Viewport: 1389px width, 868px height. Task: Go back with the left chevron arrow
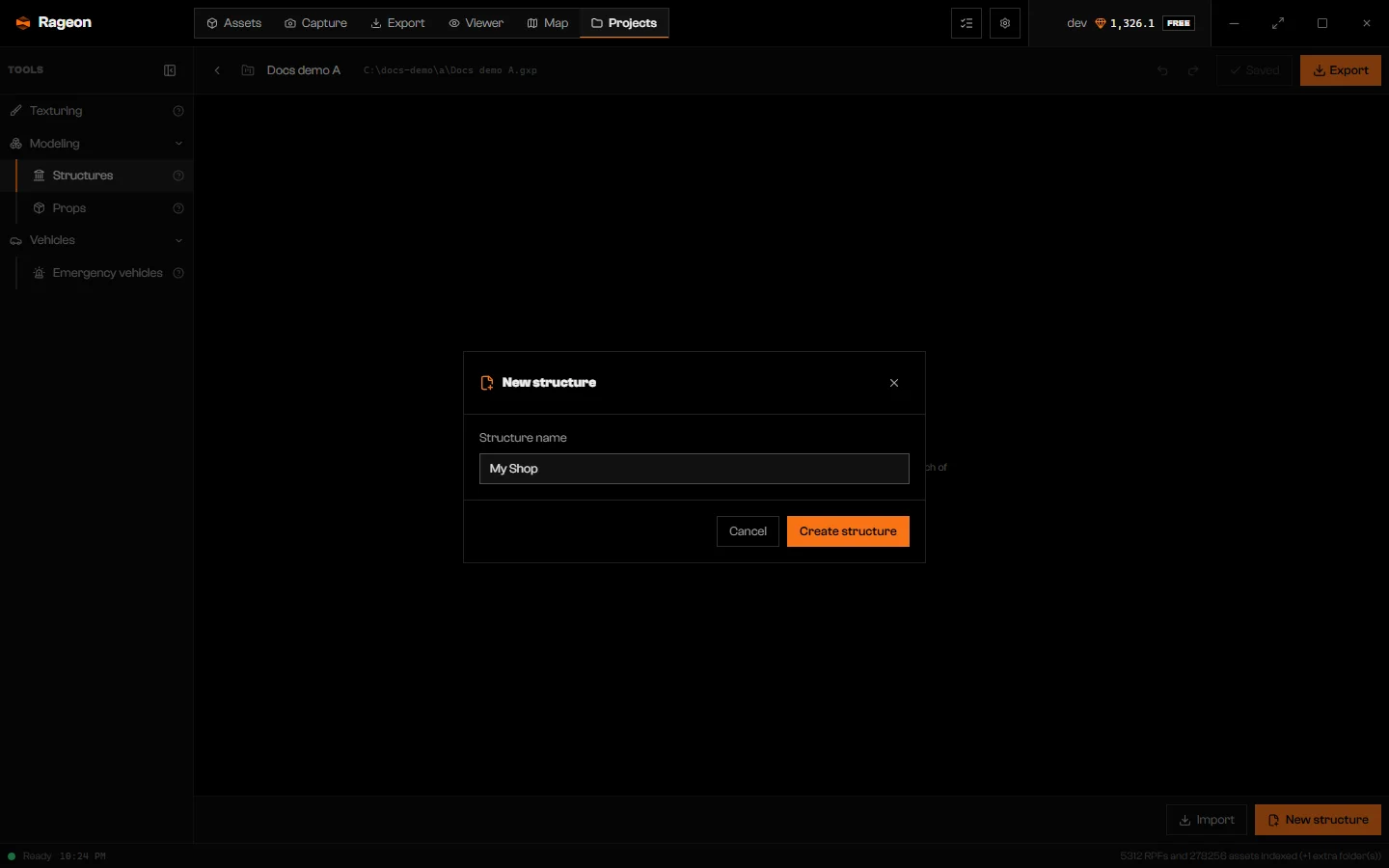click(x=217, y=70)
